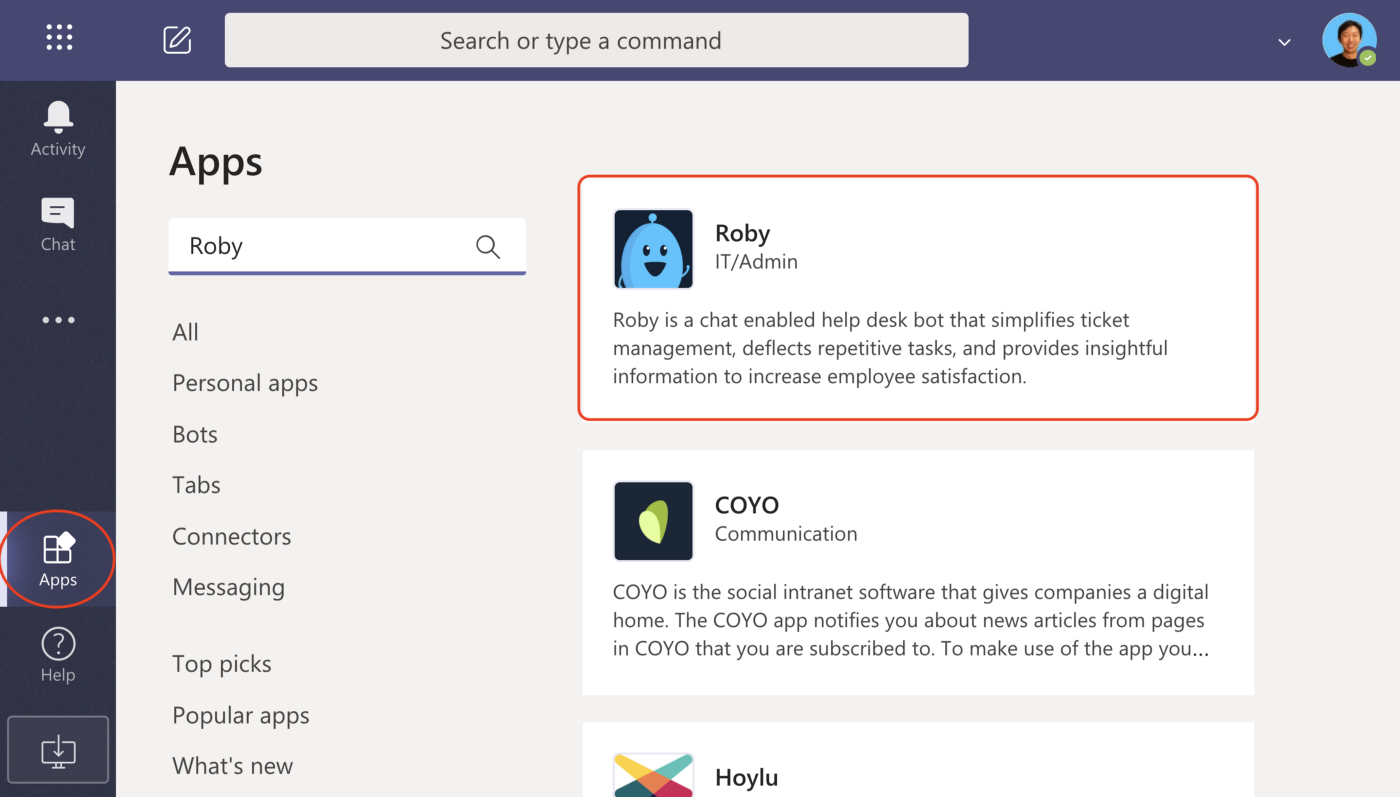The image size is (1400, 797).
Task: Filter by Messaging category
Action: pos(228,587)
